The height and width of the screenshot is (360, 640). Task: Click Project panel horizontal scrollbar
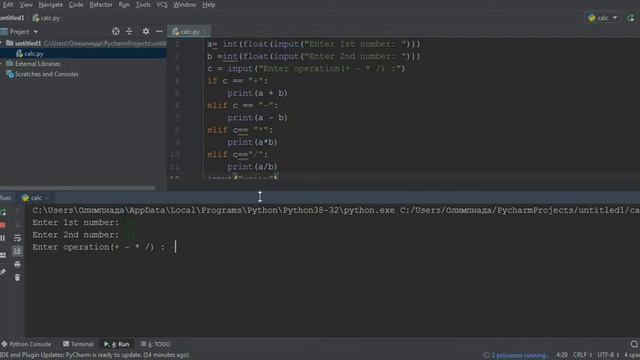click(78, 188)
